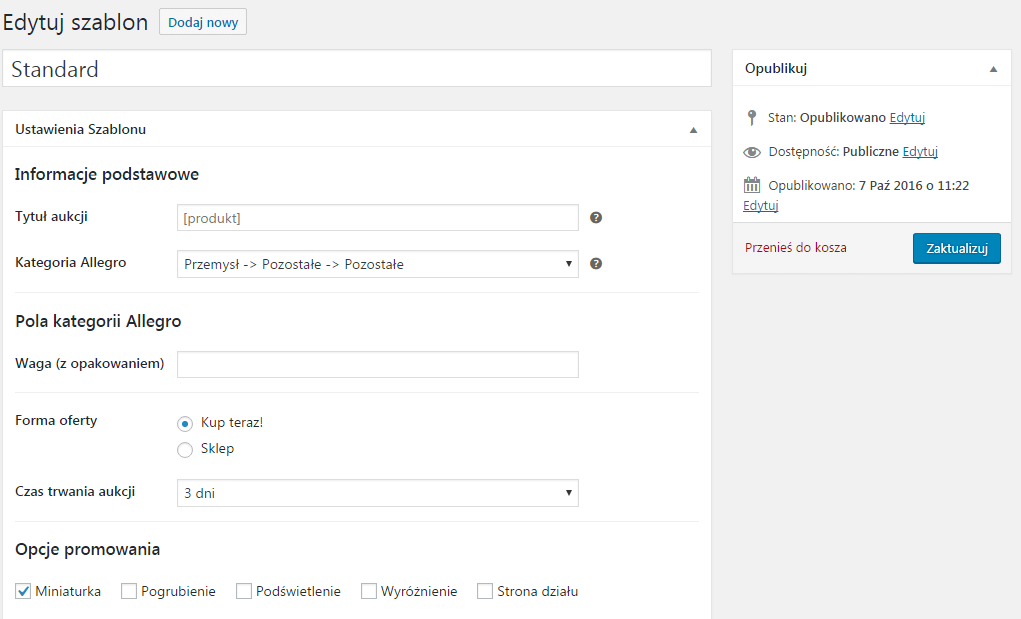
Task: Click the pin icon next to Stan
Action: (752, 118)
